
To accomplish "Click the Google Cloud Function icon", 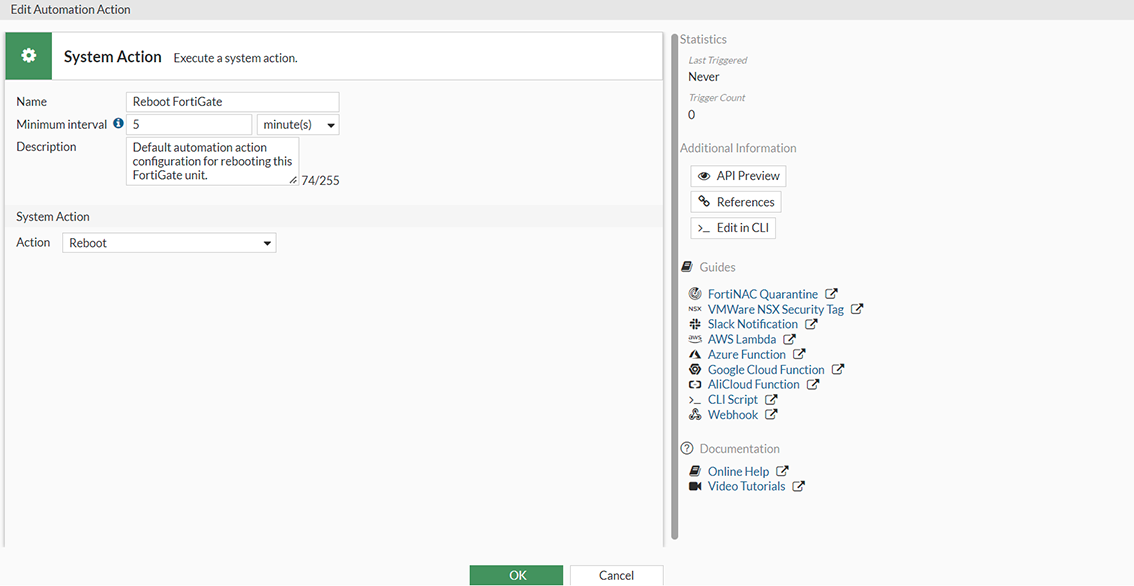I will point(695,369).
